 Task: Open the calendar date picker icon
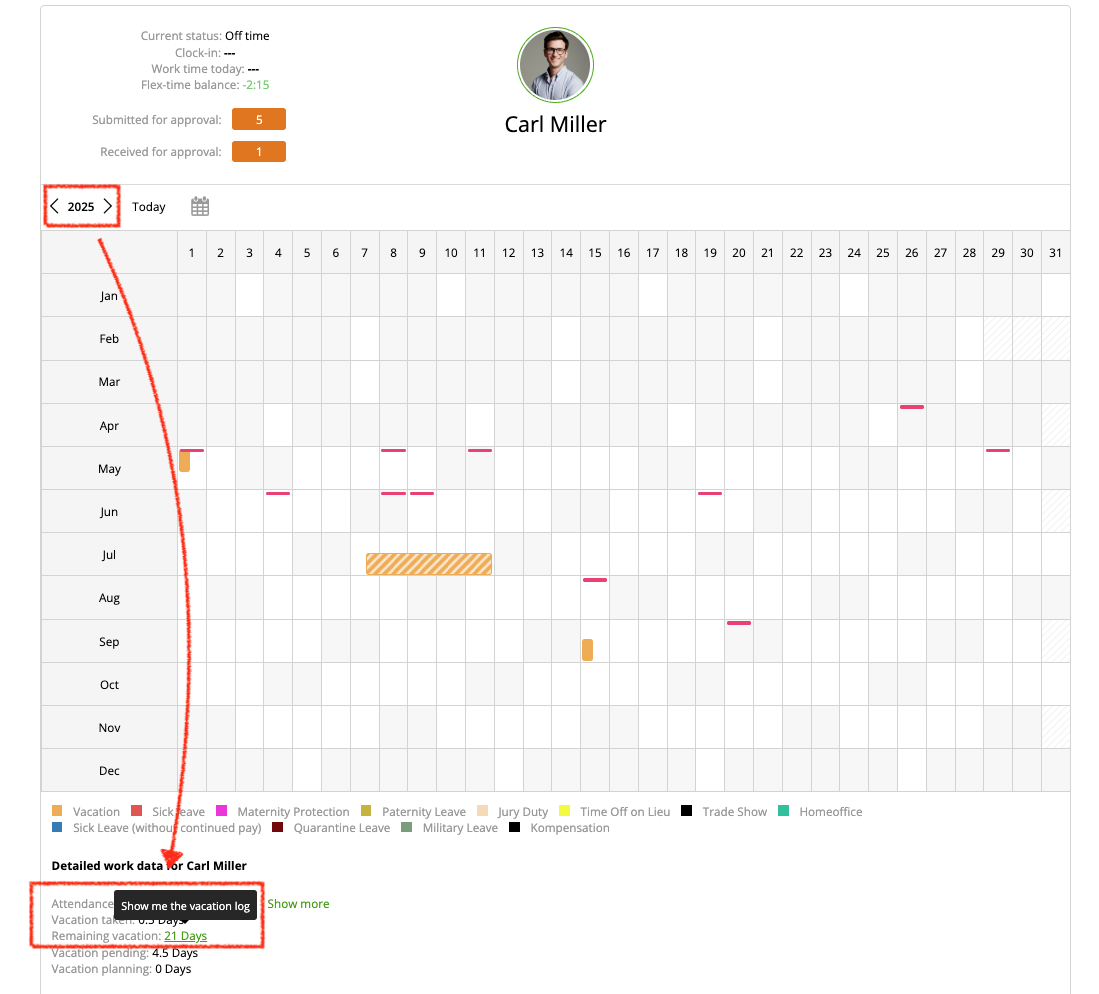200,207
